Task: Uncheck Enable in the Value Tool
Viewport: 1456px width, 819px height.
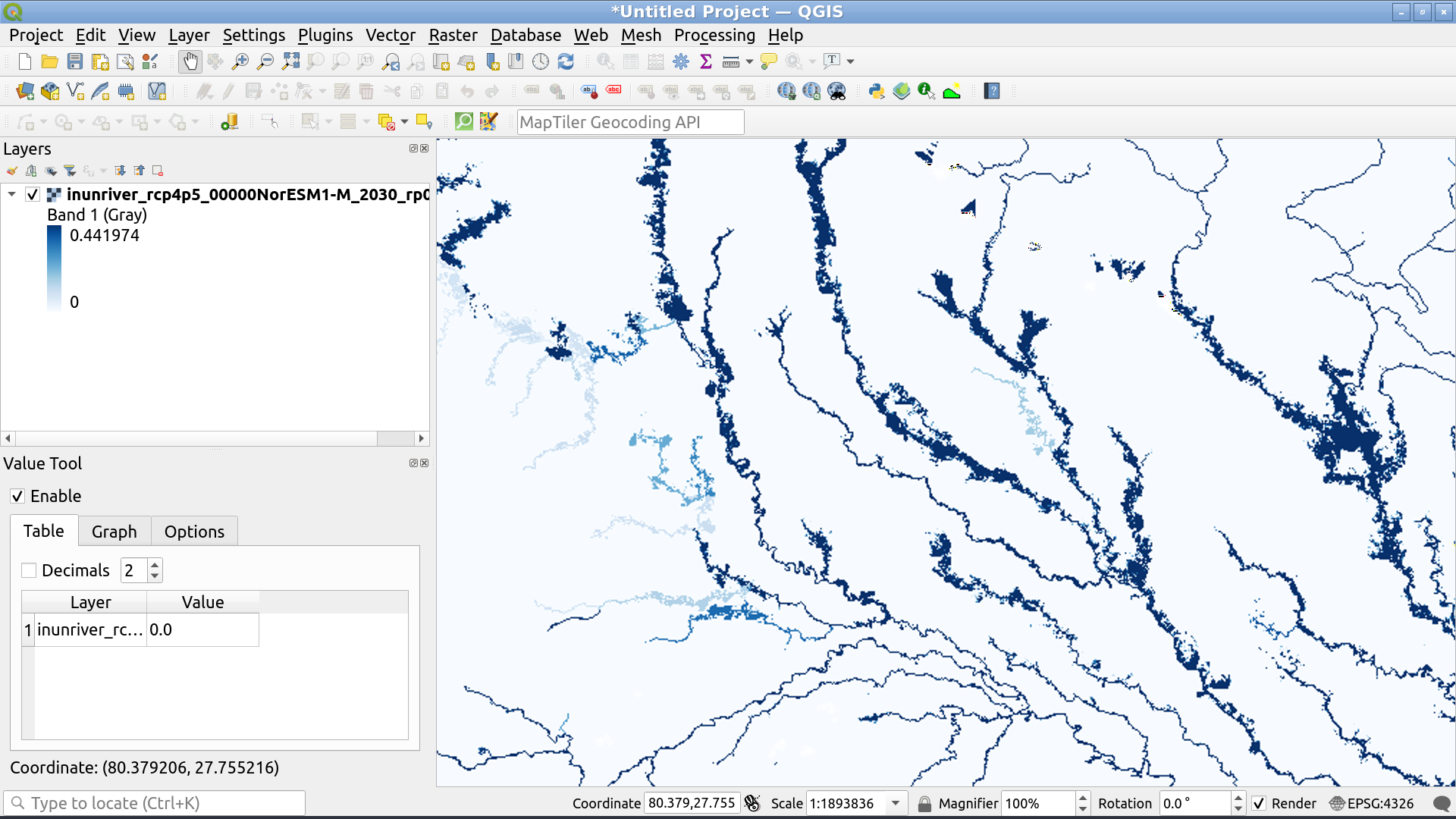Action: [17, 497]
